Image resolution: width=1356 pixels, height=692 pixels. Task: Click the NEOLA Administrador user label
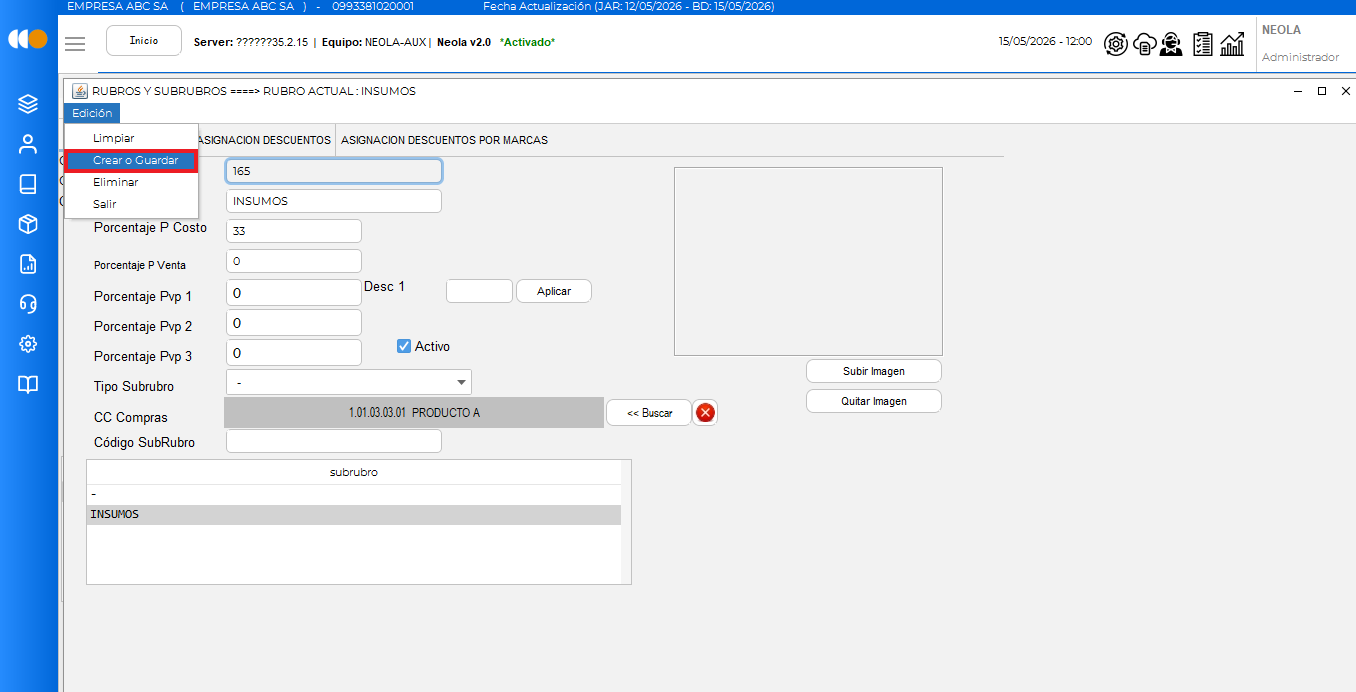1300,44
